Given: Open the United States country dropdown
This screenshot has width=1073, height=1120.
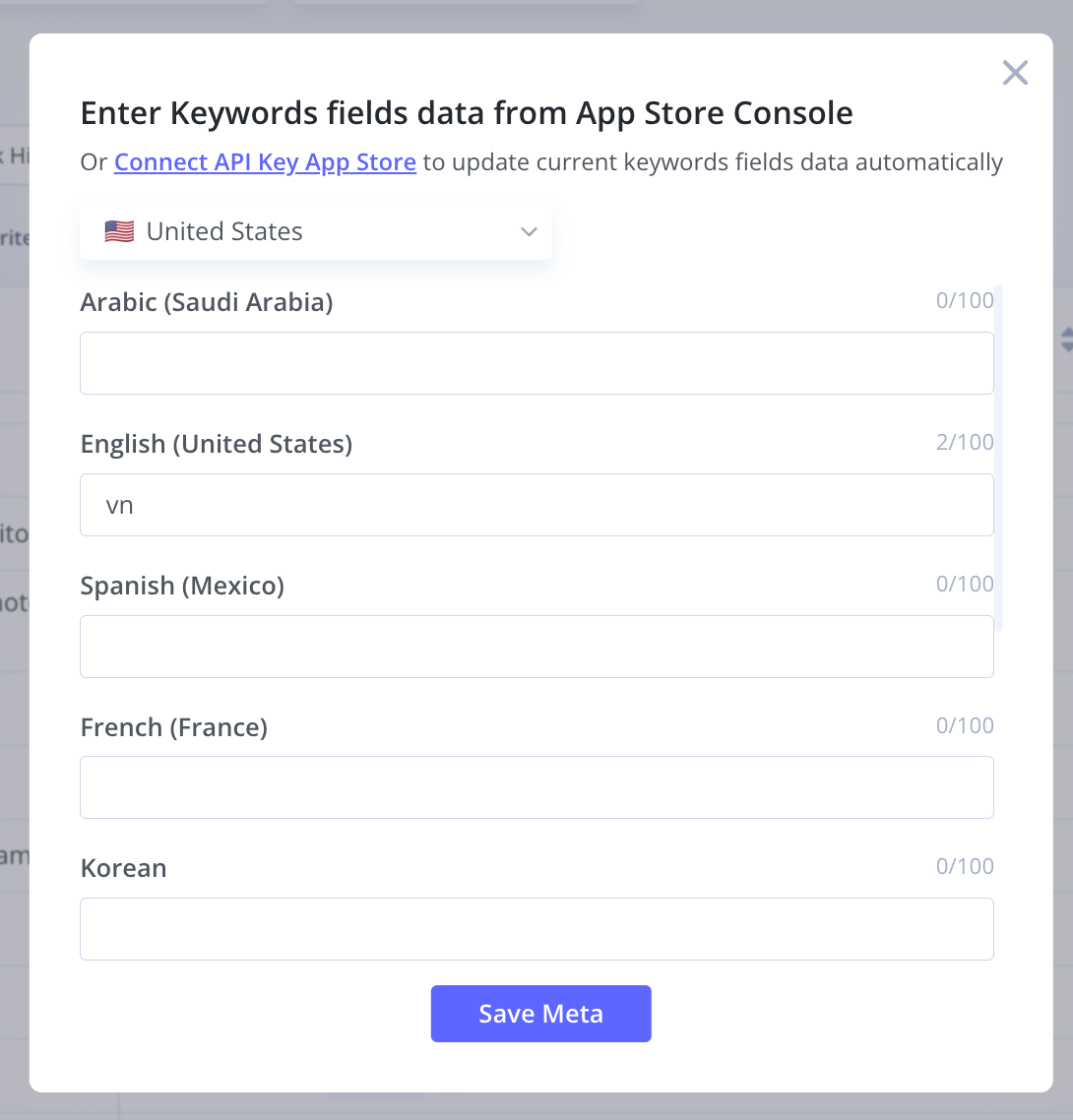Looking at the screenshot, I should (316, 231).
